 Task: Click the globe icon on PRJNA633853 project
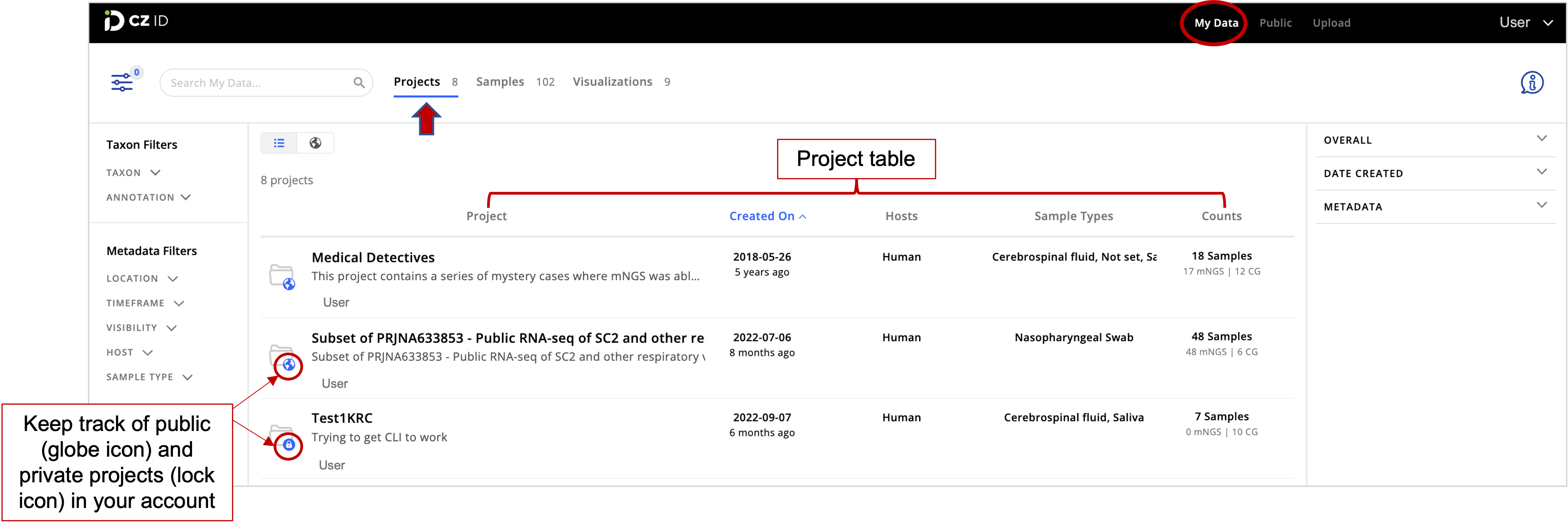click(289, 365)
